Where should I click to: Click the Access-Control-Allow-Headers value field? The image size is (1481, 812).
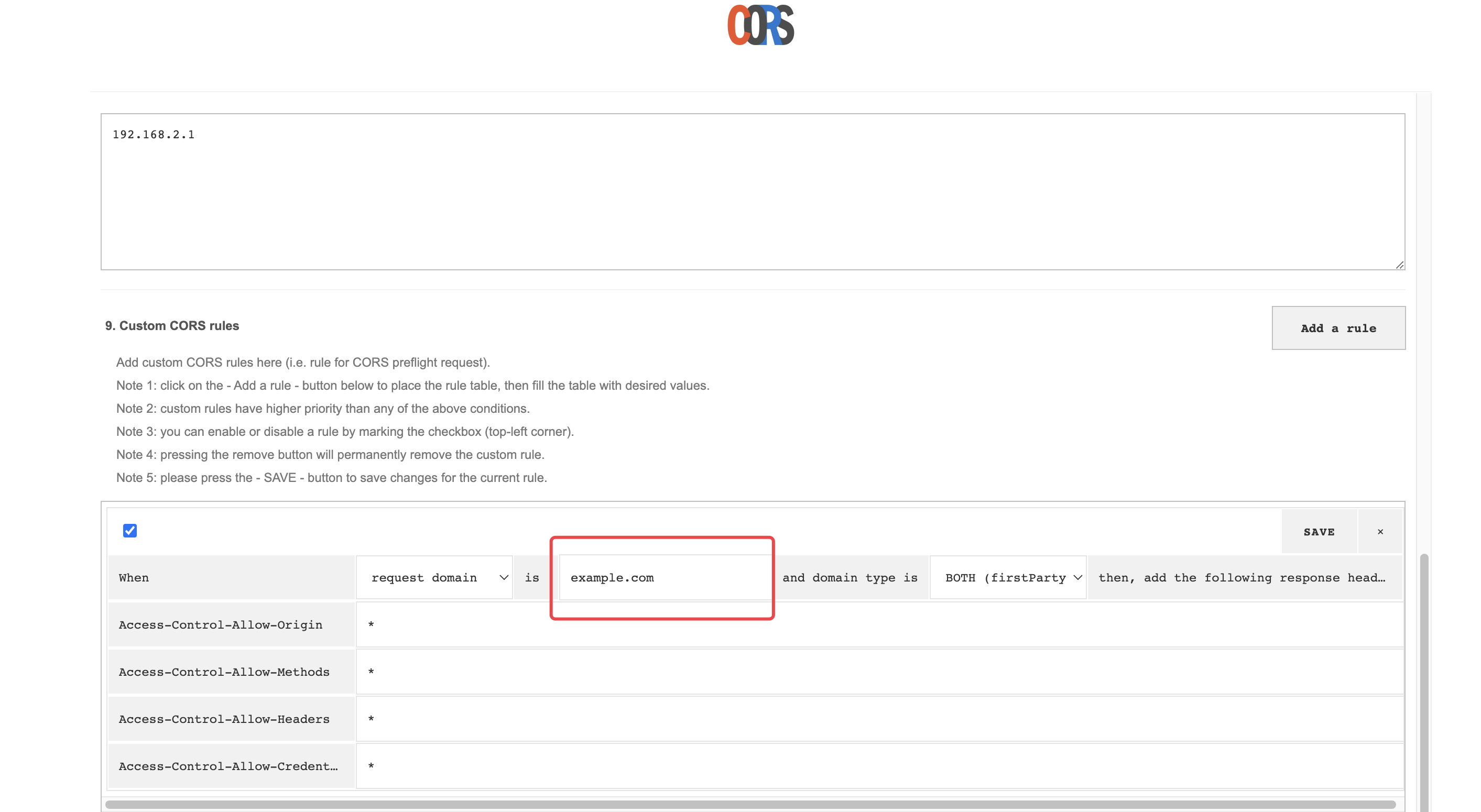[879, 719]
